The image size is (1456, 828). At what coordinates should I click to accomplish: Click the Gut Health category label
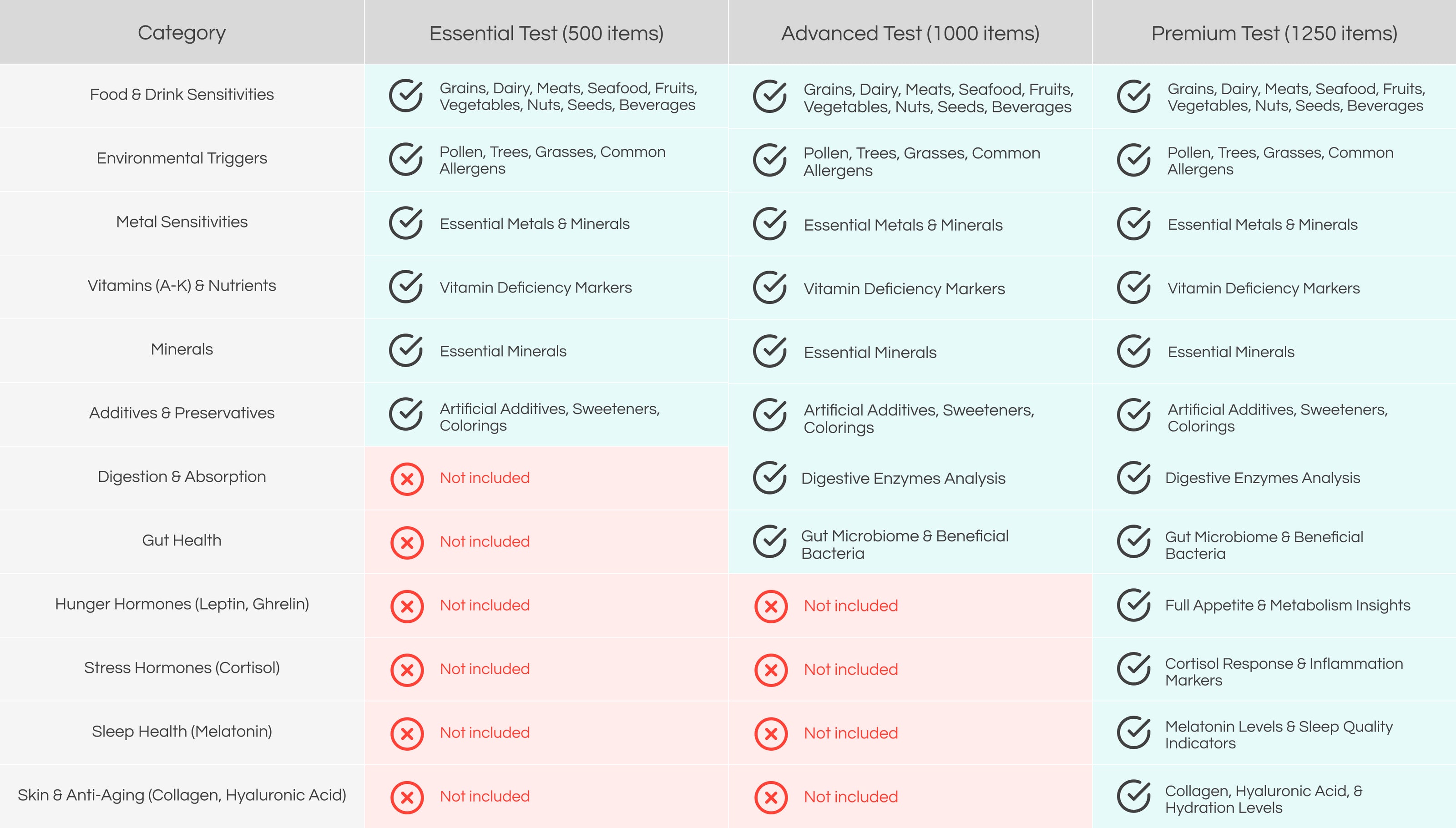tap(182, 540)
